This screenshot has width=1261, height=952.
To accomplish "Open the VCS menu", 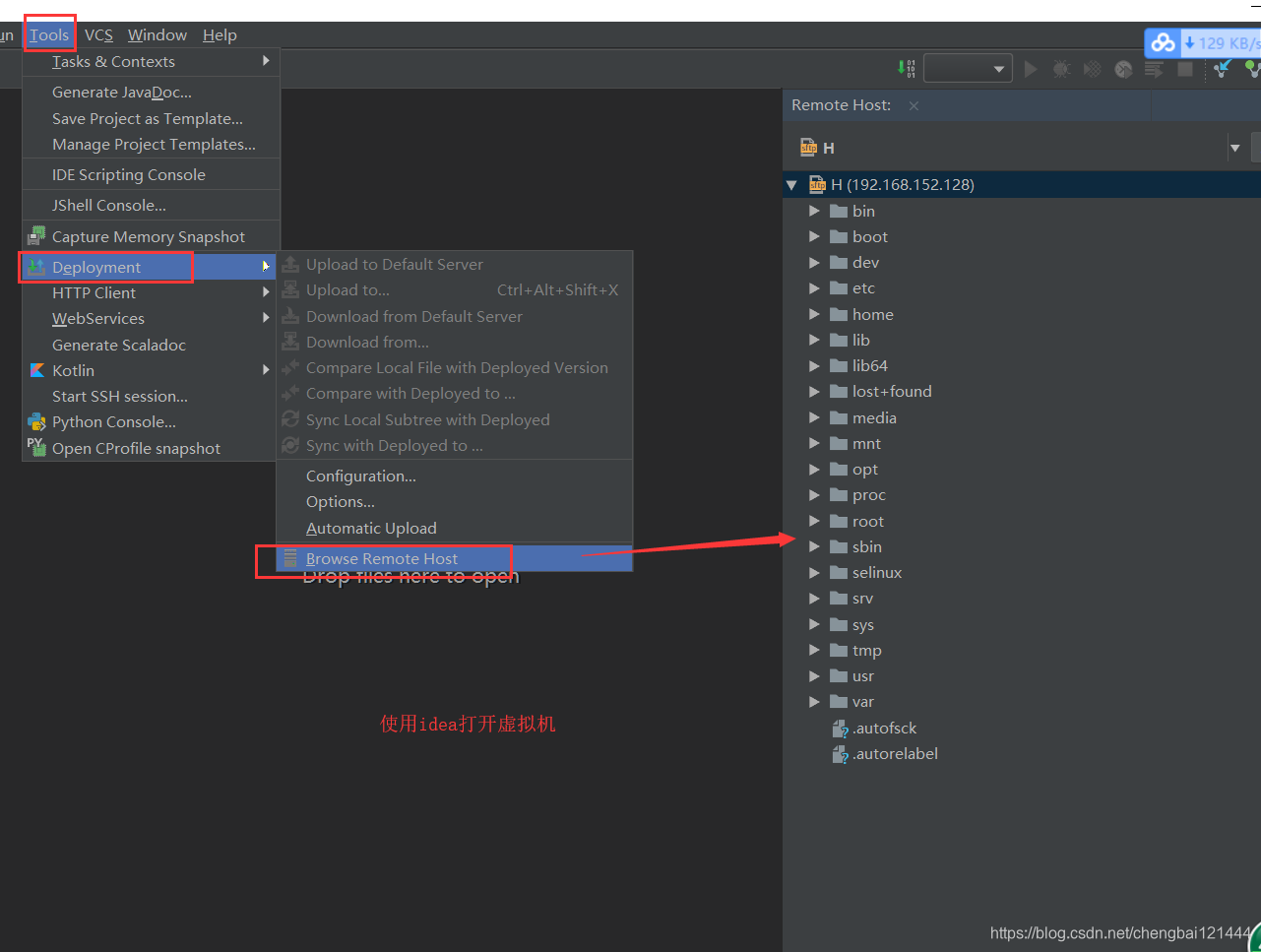I will [x=98, y=35].
